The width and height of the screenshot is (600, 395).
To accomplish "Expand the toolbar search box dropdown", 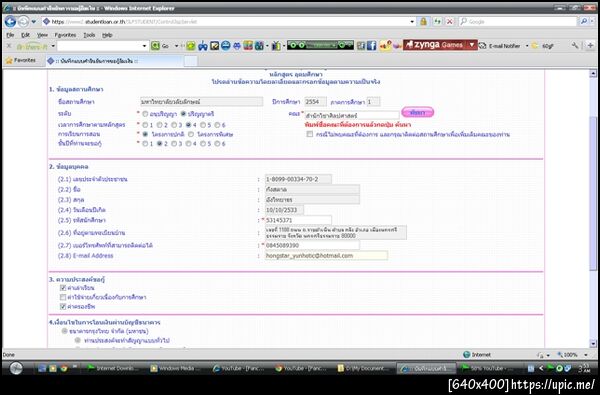I will coord(144,46).
